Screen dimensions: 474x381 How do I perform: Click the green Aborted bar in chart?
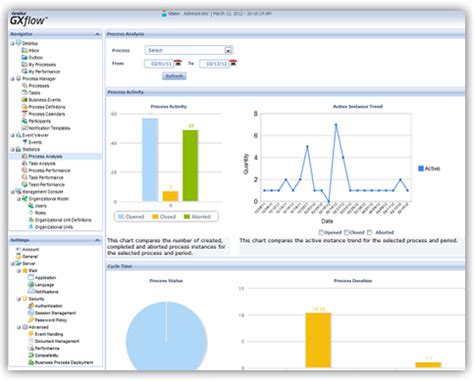pyautogui.click(x=190, y=166)
